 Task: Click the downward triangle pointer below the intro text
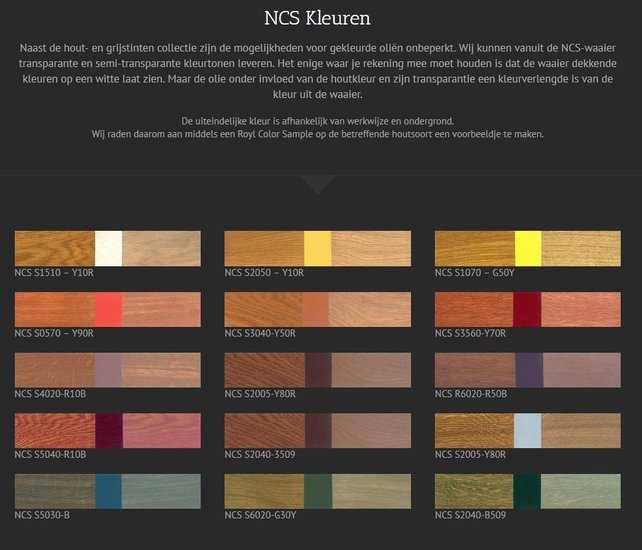click(x=318, y=184)
